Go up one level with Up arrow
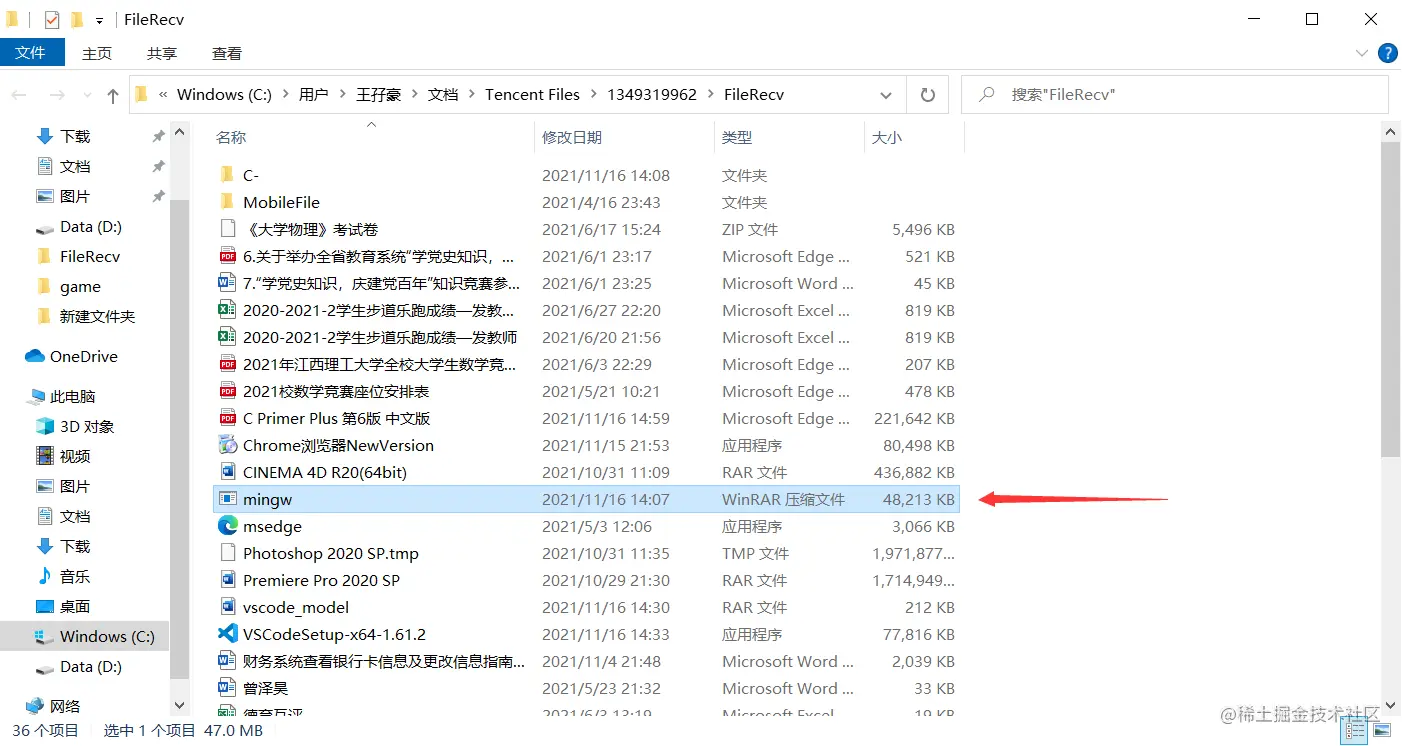1402x746 pixels. [113, 95]
